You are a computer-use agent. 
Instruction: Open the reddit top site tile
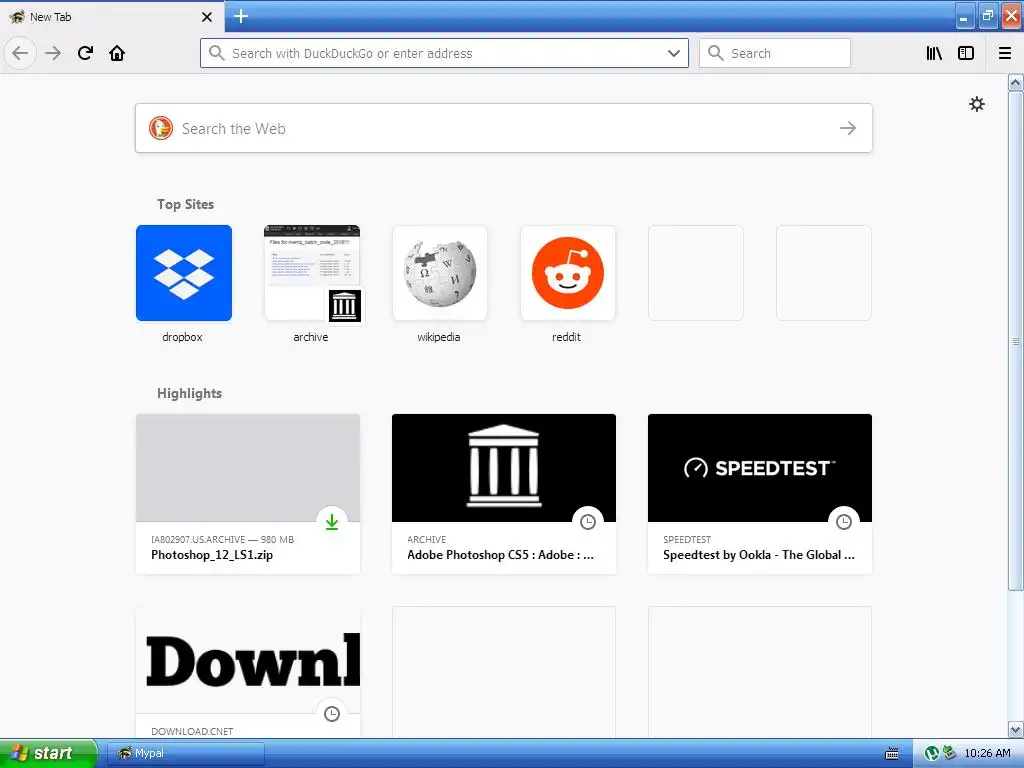[x=568, y=273]
